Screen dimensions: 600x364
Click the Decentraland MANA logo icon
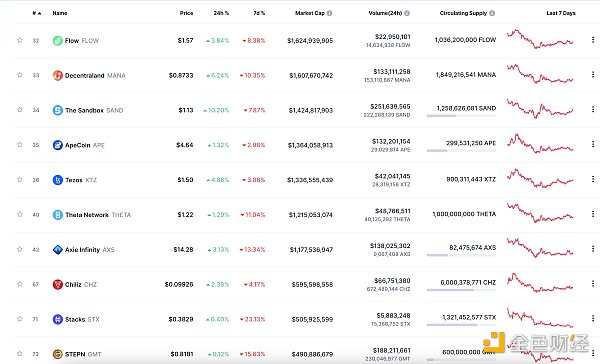pos(57,75)
